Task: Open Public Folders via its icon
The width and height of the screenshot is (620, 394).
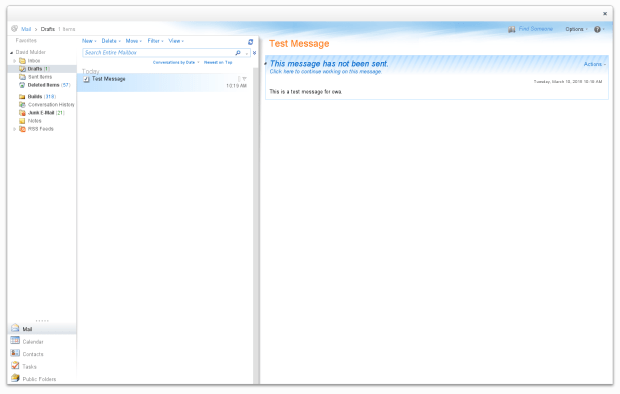Action: 15,378
